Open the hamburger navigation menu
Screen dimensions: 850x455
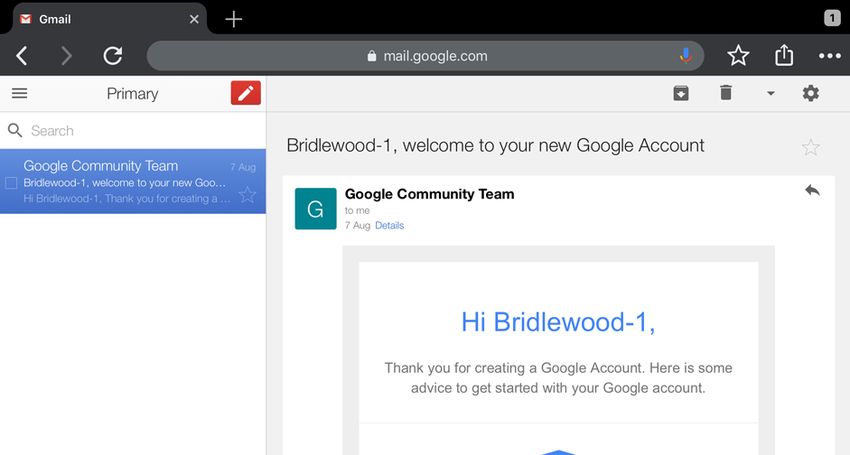(x=20, y=93)
